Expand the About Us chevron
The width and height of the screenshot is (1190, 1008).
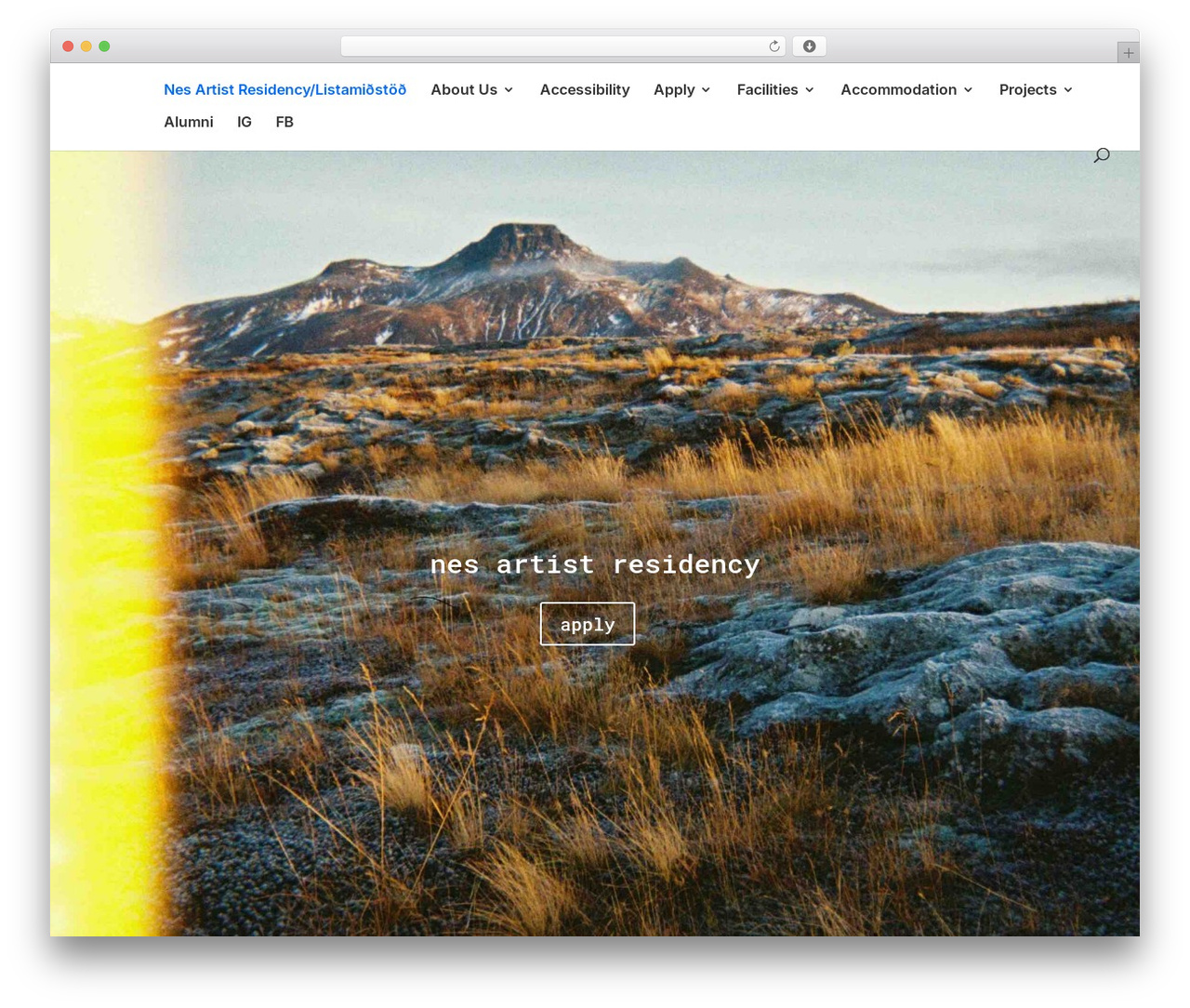click(x=509, y=90)
